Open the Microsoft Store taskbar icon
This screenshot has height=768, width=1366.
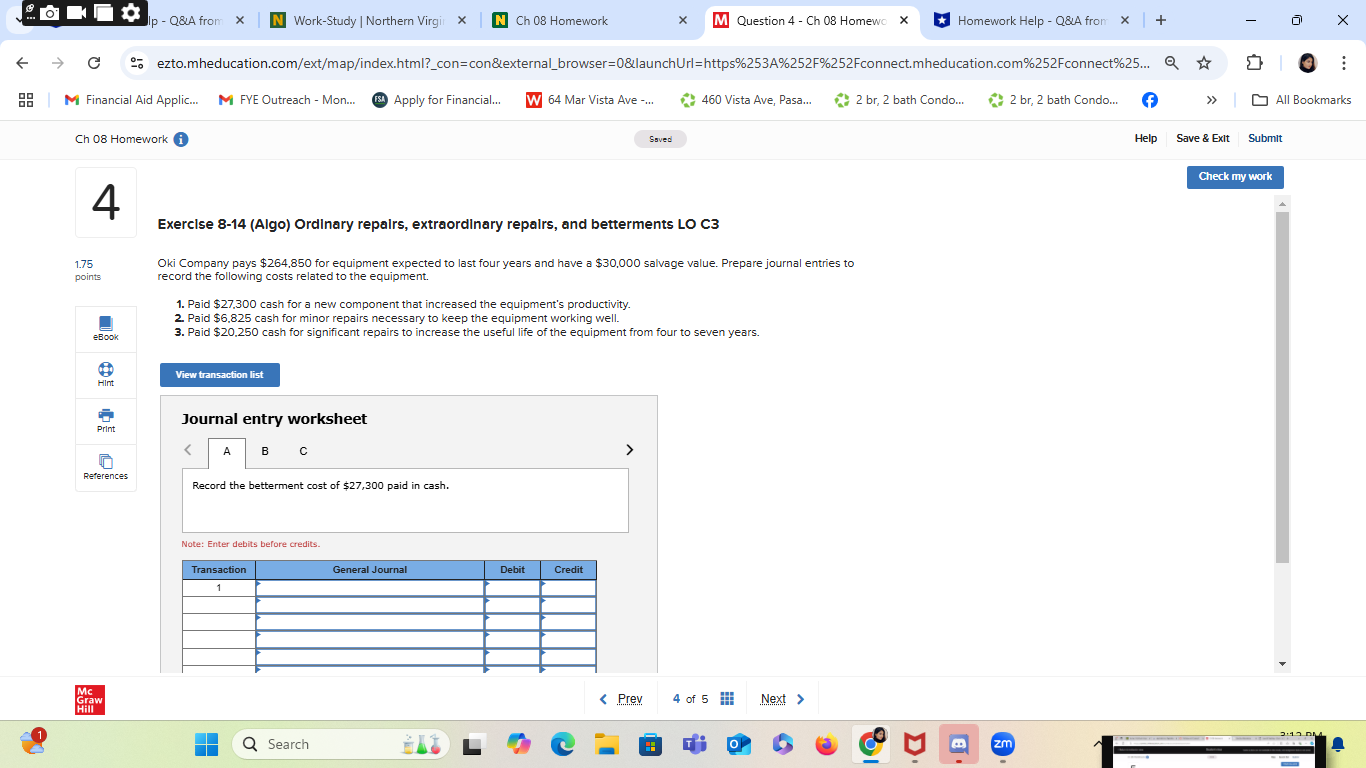650,744
